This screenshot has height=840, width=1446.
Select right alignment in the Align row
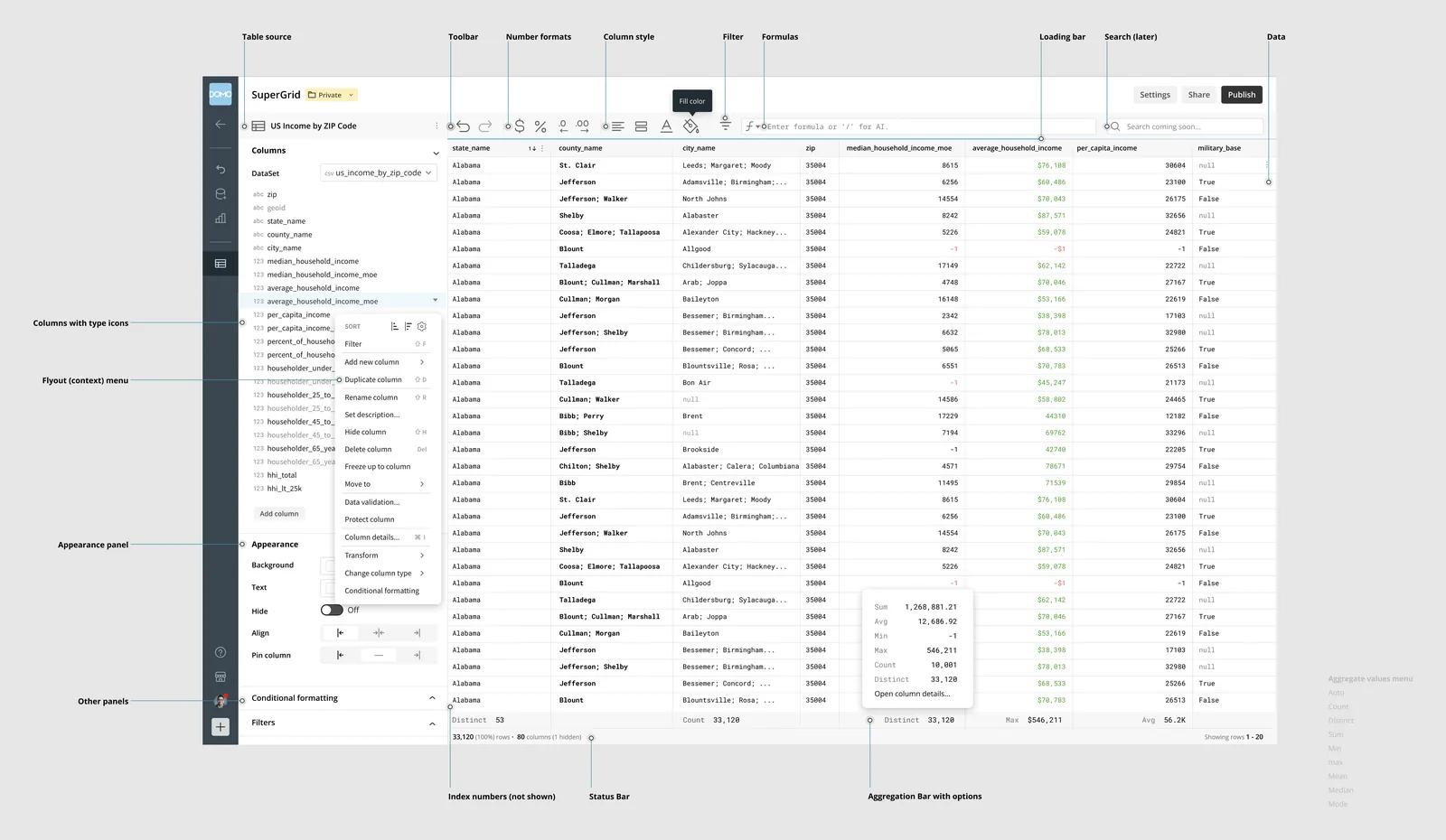click(417, 633)
